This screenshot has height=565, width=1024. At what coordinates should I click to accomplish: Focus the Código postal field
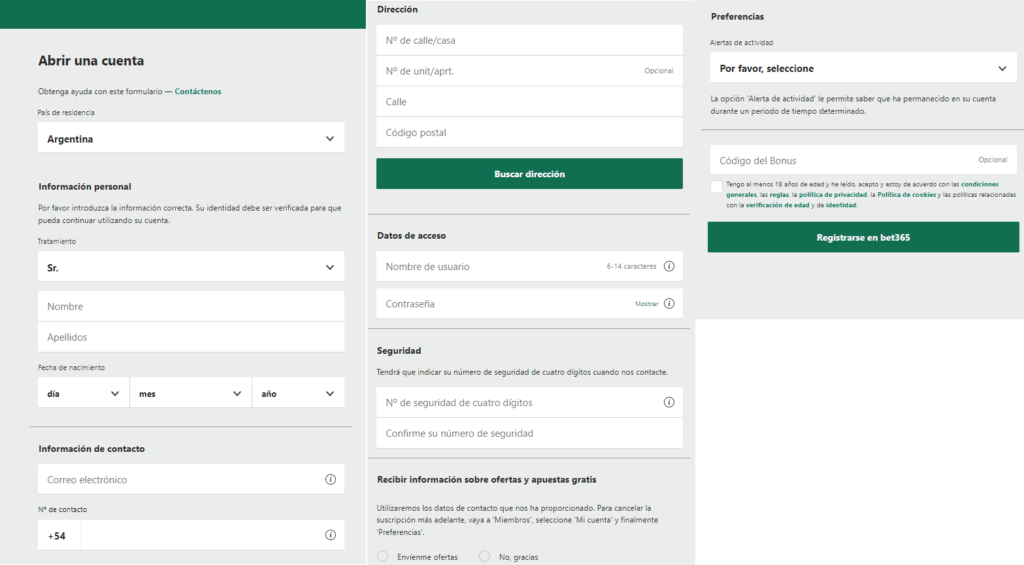tap(530, 133)
